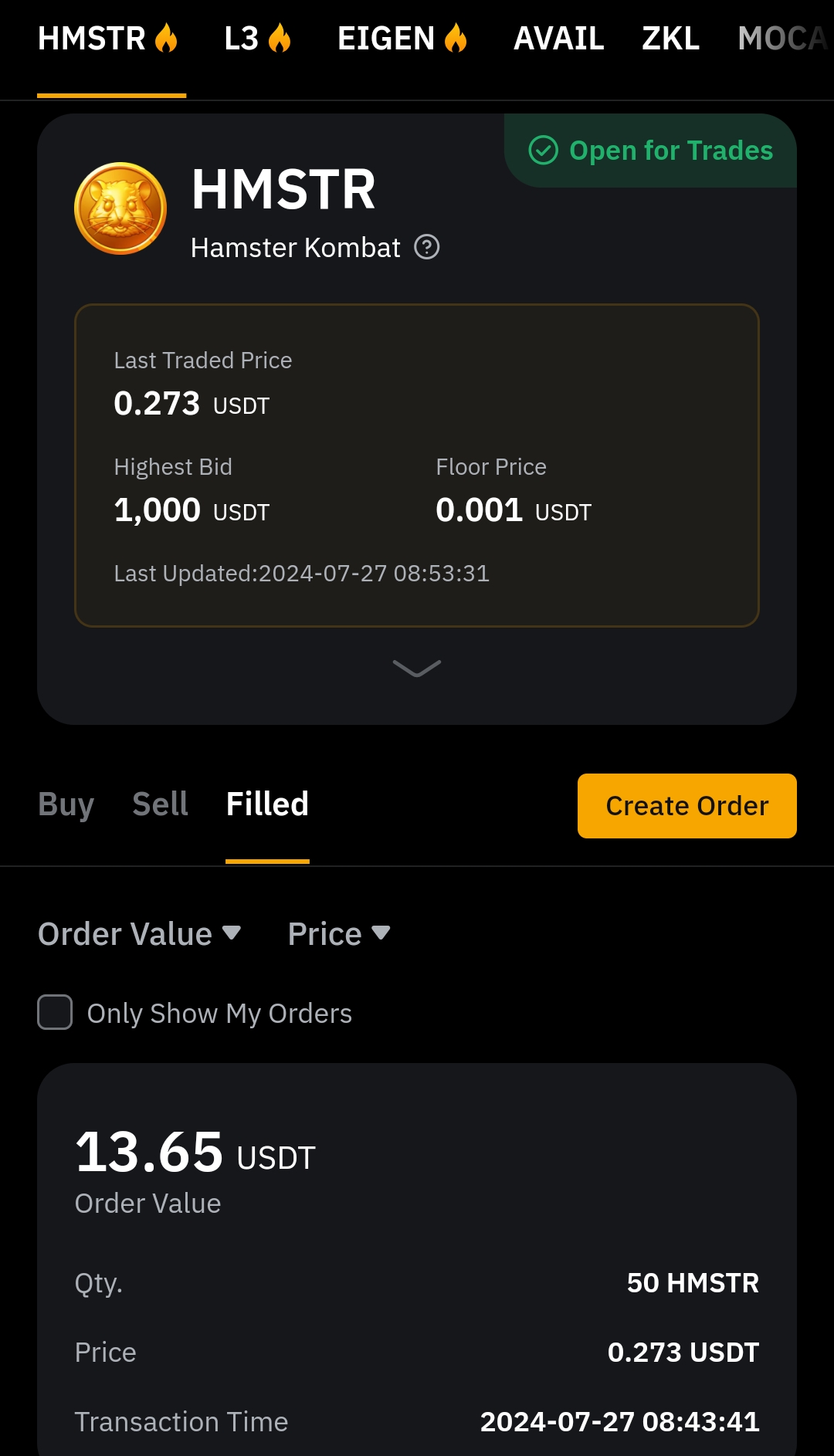Screen dimensions: 834x1456
Task: Enable Only Show My Orders checkbox
Action: [x=56, y=1012]
